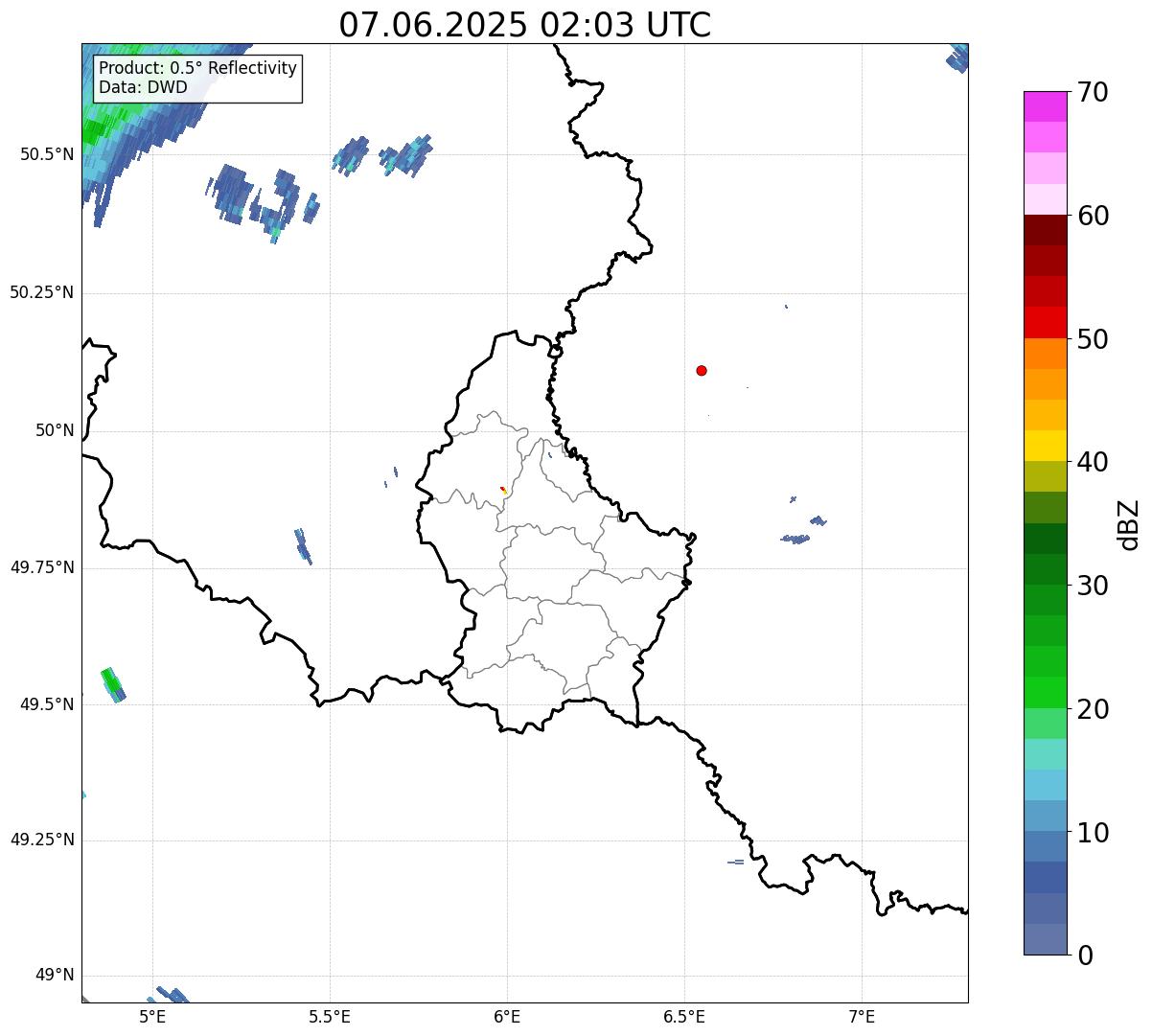This screenshot has height=1036, width=1152.
Task: Click the bright green colorbar segment above 20
Action: tap(1045, 693)
